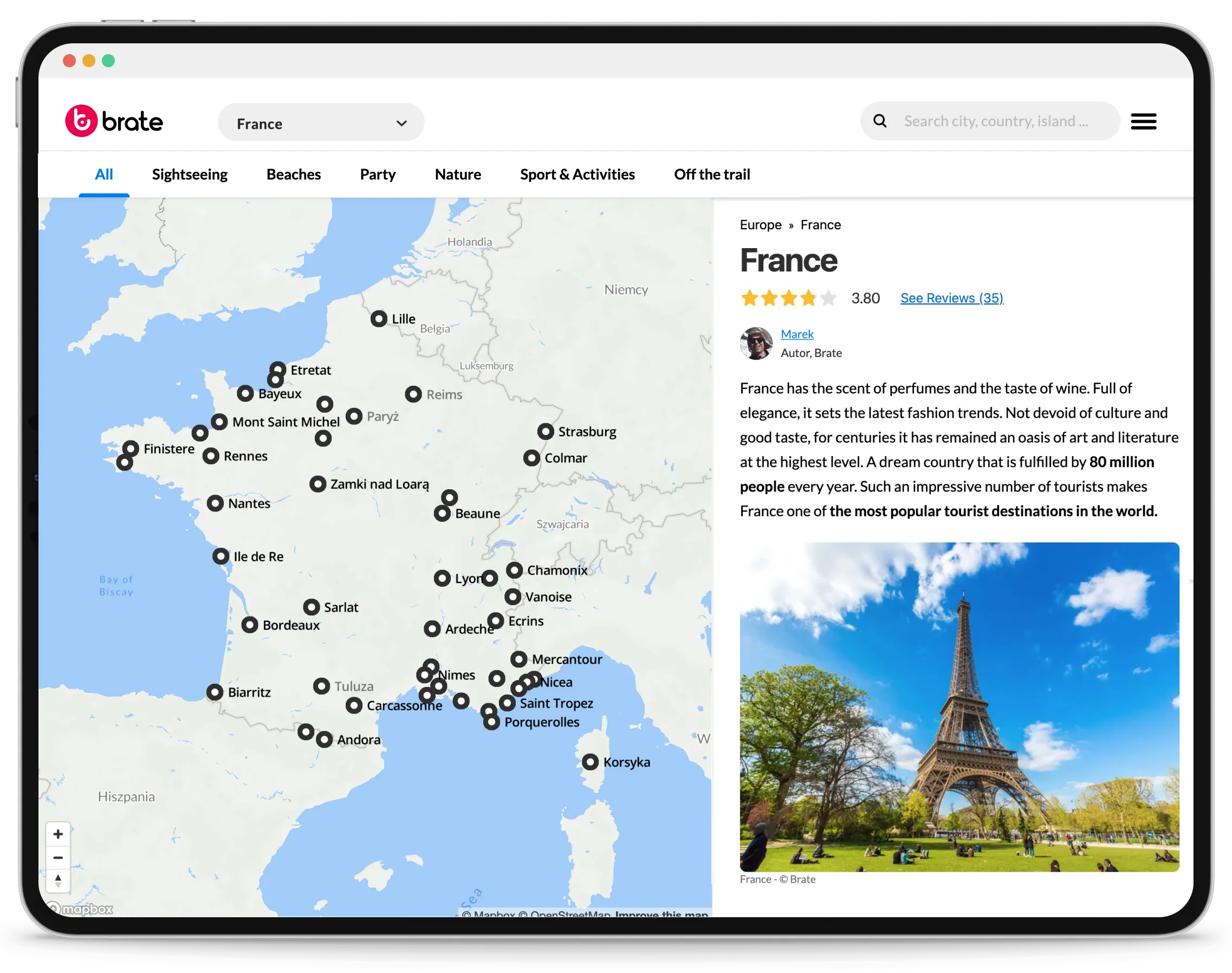Image resolution: width=1232 pixels, height=973 pixels.
Task: Click the Ecrins label on map
Action: pyautogui.click(x=526, y=621)
